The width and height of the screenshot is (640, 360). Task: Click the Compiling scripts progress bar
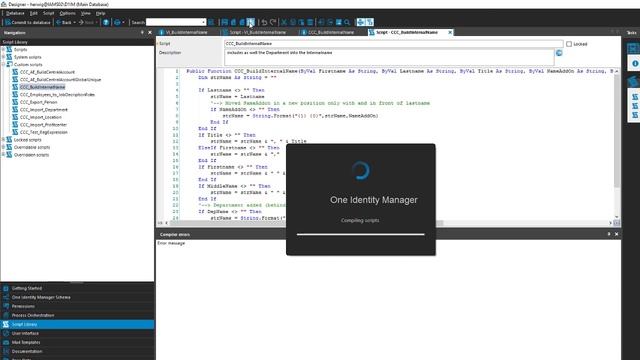(x=360, y=234)
